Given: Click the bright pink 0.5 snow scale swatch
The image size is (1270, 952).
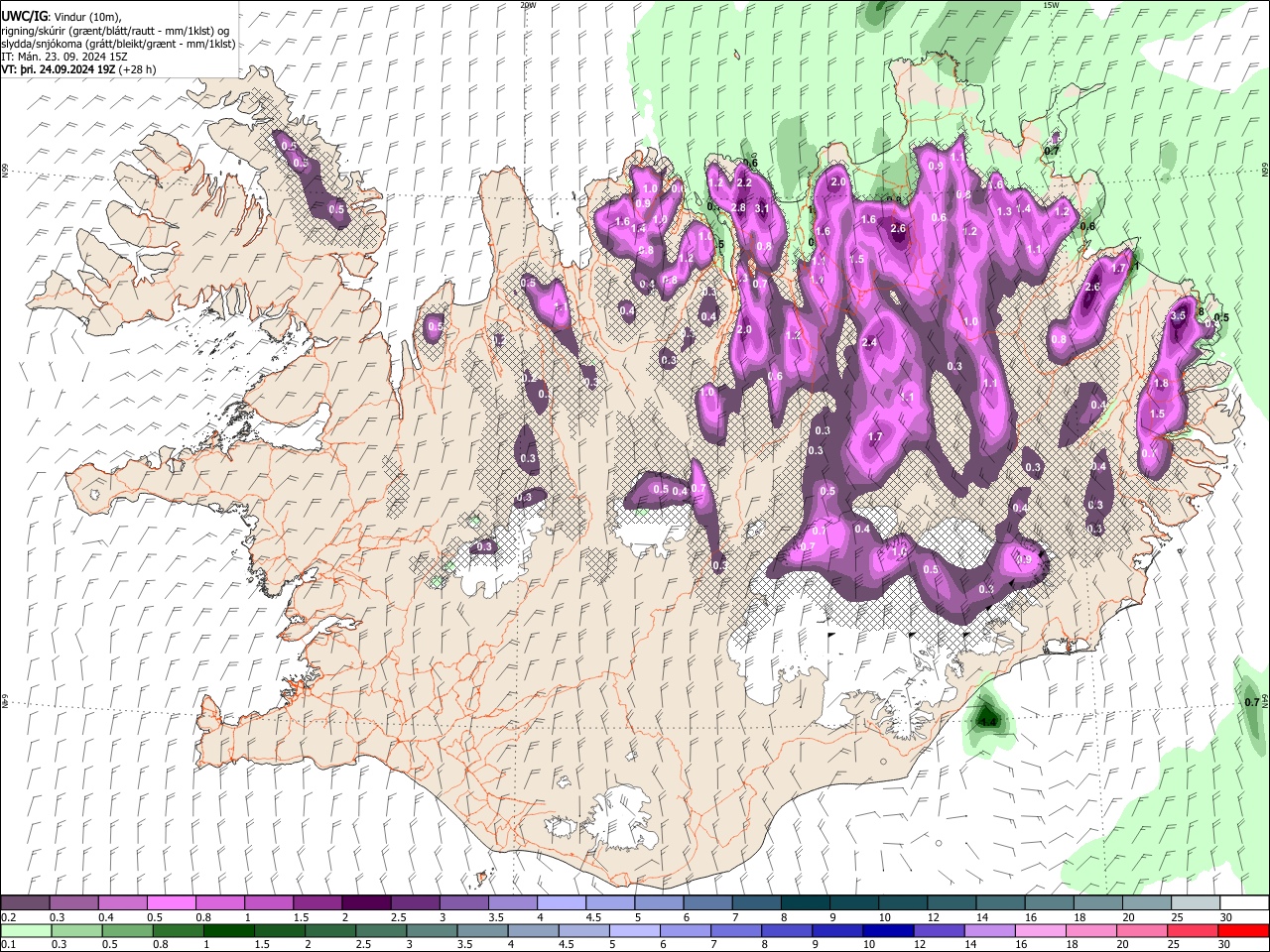Looking at the screenshot, I should click(172, 902).
